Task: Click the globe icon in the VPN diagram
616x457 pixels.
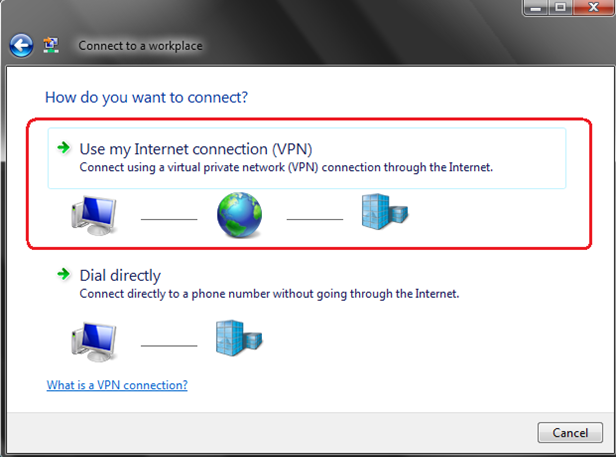Action: (x=241, y=214)
